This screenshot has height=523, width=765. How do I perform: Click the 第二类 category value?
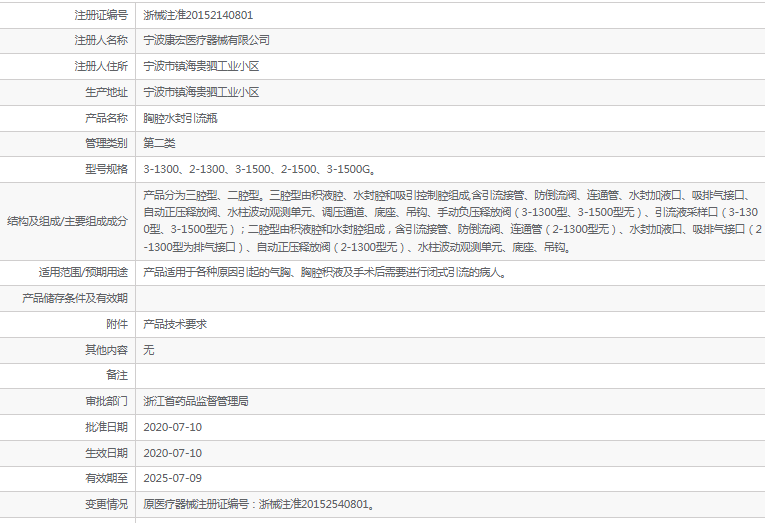tap(159, 143)
